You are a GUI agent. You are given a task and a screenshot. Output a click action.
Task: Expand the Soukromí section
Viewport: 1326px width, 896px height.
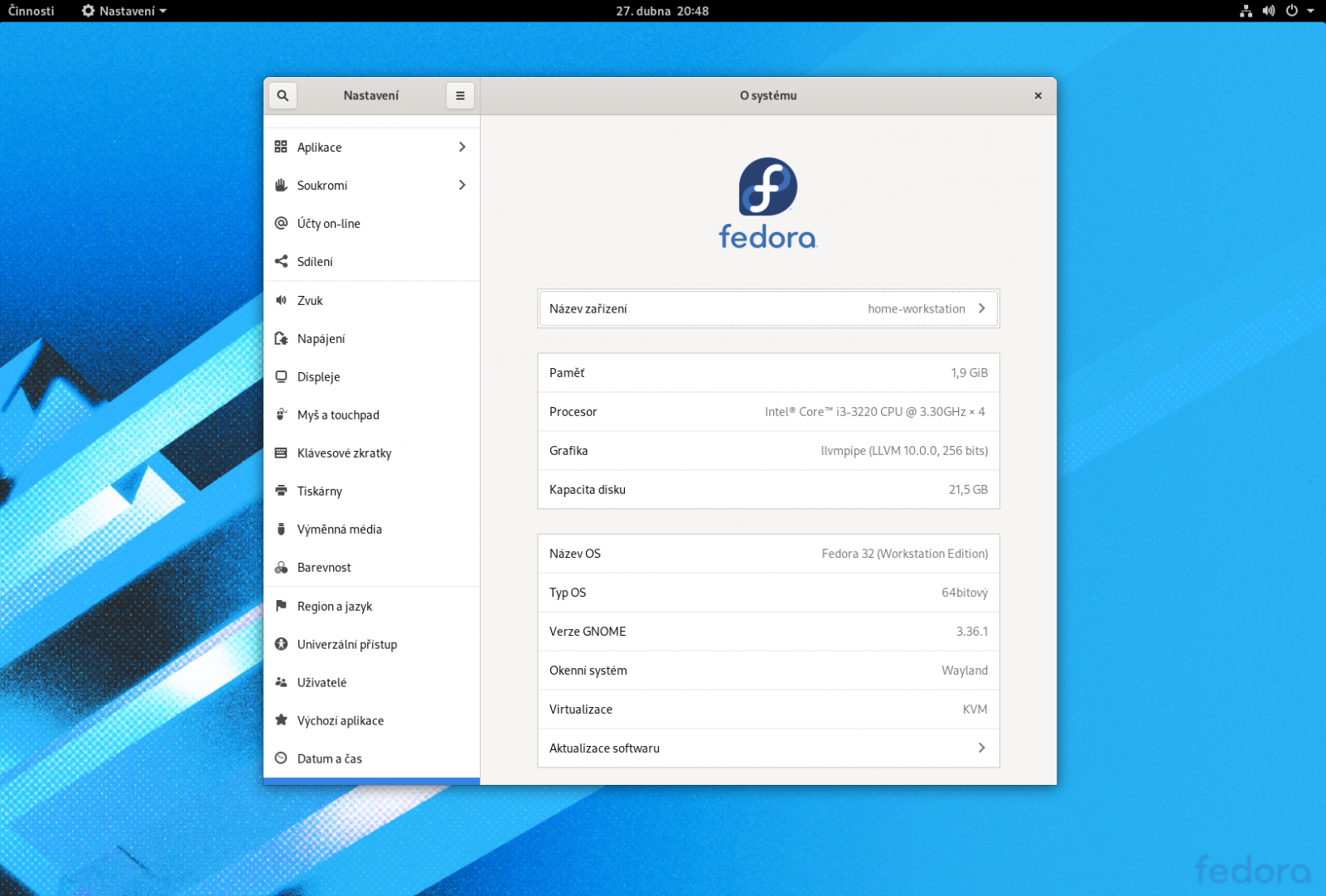[371, 185]
